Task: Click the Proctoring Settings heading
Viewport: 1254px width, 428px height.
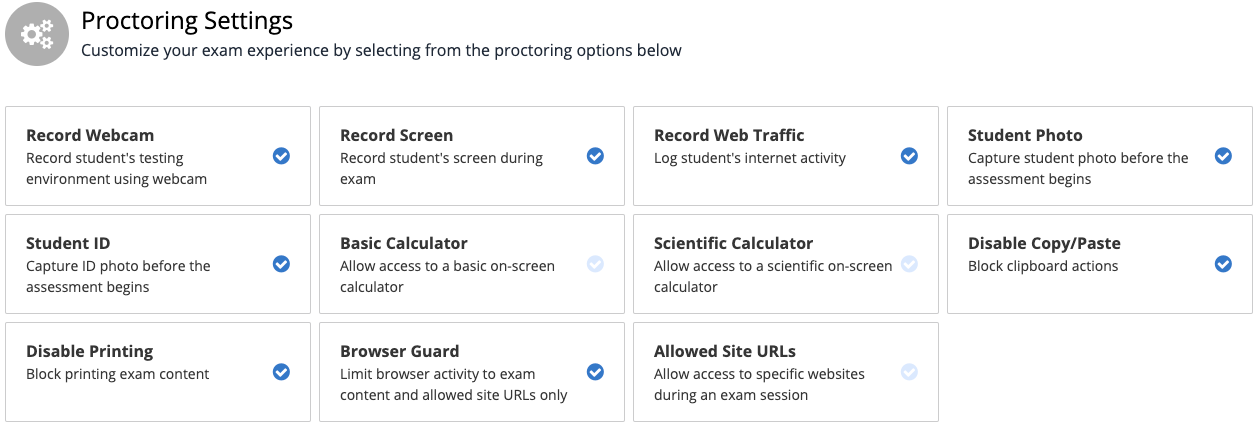Action: coord(187,20)
